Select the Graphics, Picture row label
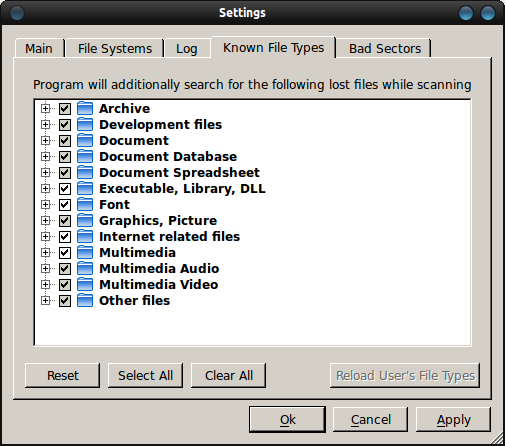The width and height of the screenshot is (505, 446). pyautogui.click(x=158, y=220)
